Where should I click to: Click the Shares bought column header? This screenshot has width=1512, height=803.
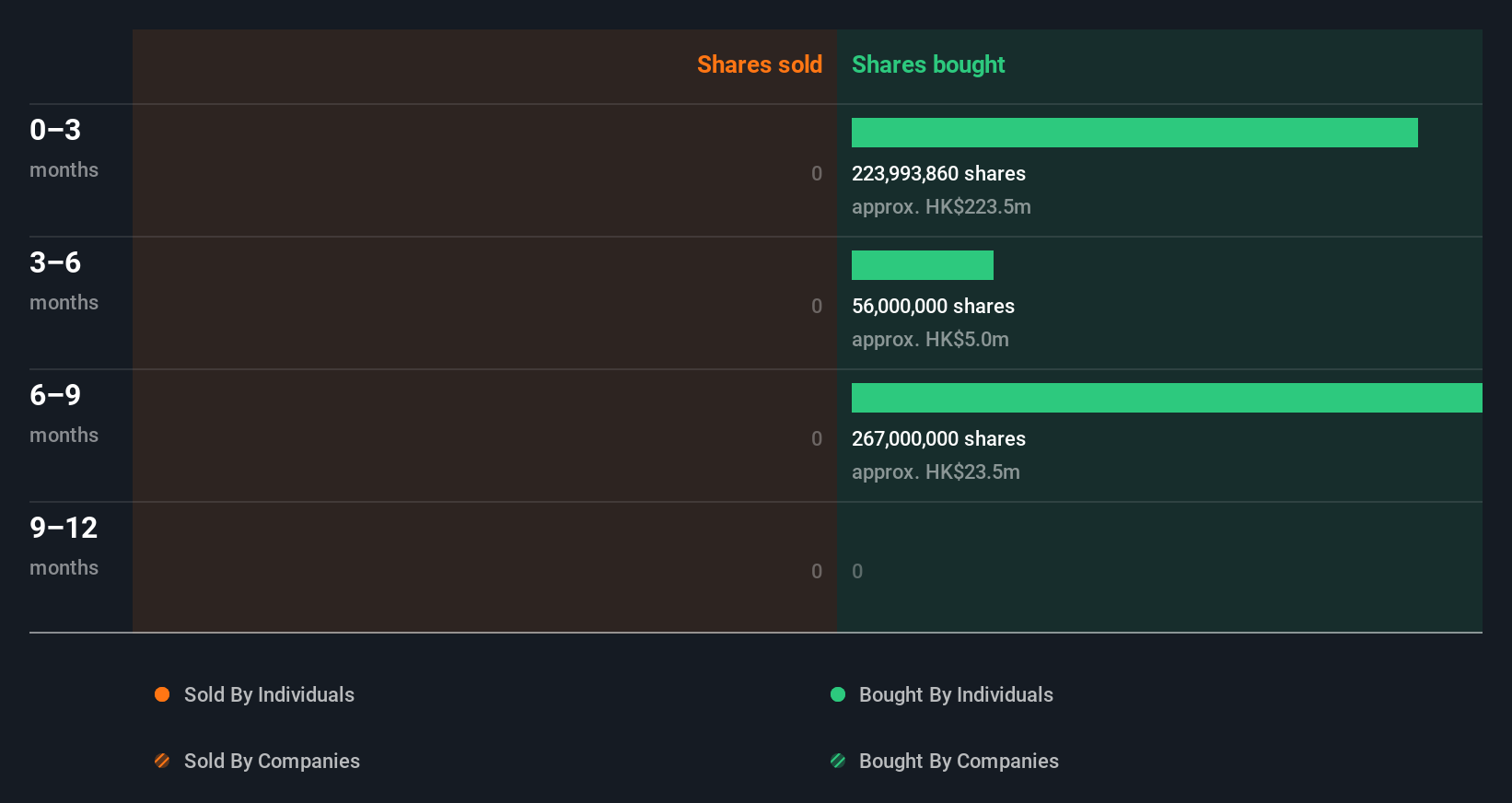pyautogui.click(x=928, y=64)
